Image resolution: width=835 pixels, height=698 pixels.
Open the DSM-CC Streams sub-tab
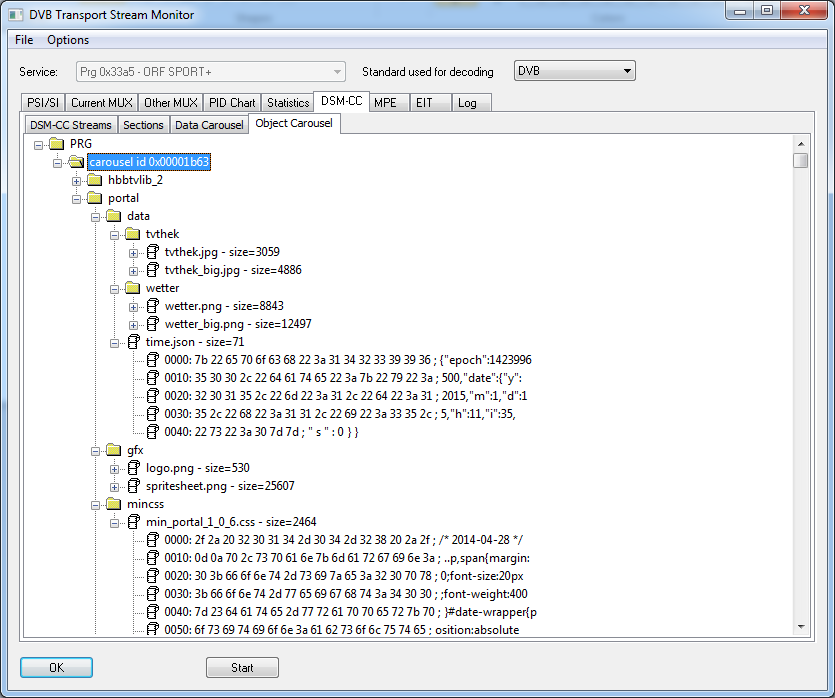(x=71, y=125)
